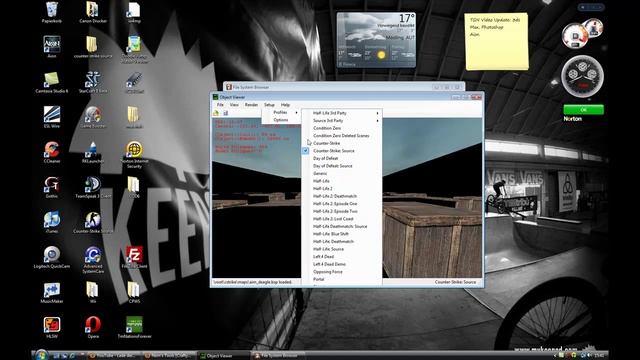Launch the Logitech QuickCam shortcut

[52, 258]
